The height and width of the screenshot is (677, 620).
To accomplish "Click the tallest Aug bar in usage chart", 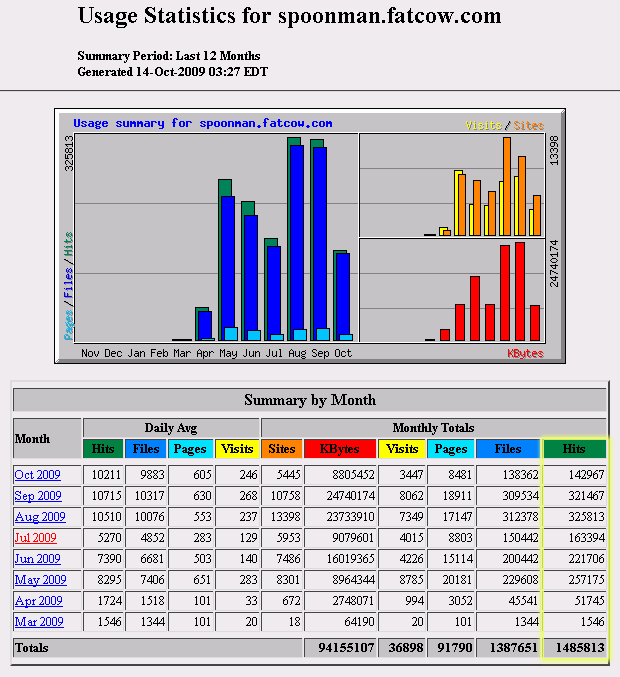I will click(x=296, y=240).
